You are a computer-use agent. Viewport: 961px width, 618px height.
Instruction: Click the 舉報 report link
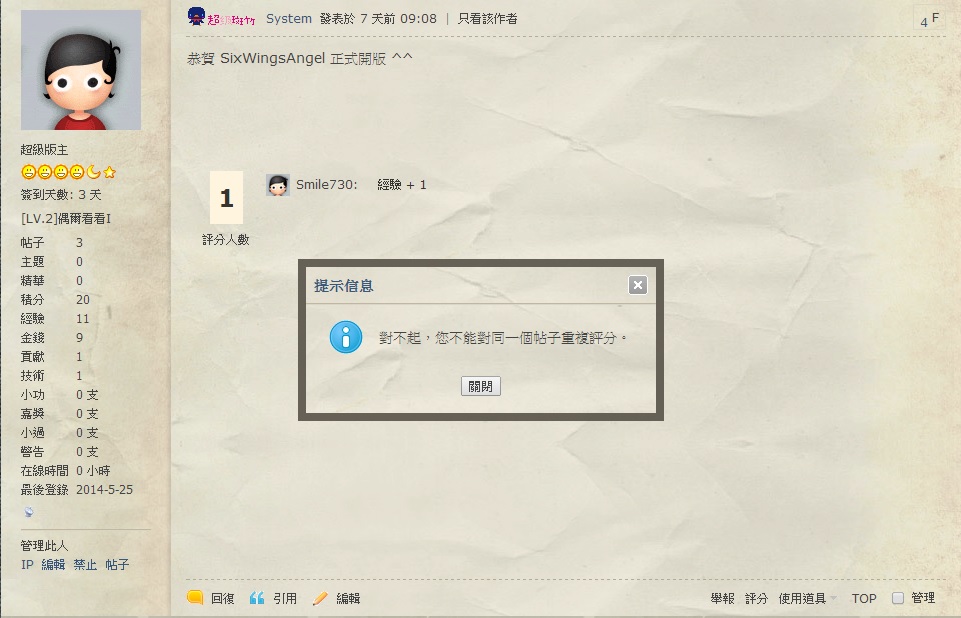pos(723,598)
